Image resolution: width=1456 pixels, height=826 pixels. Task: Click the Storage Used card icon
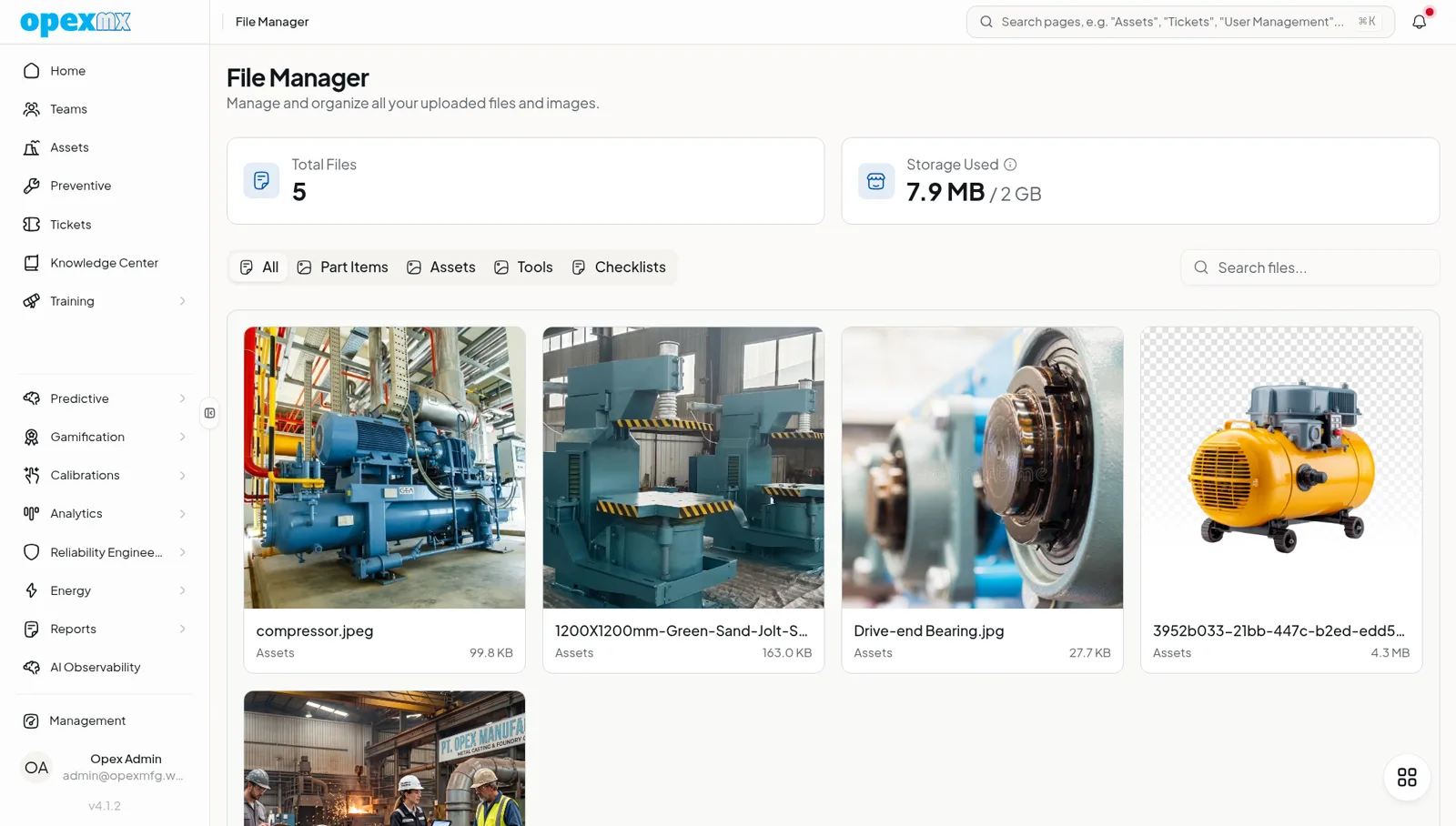click(876, 181)
